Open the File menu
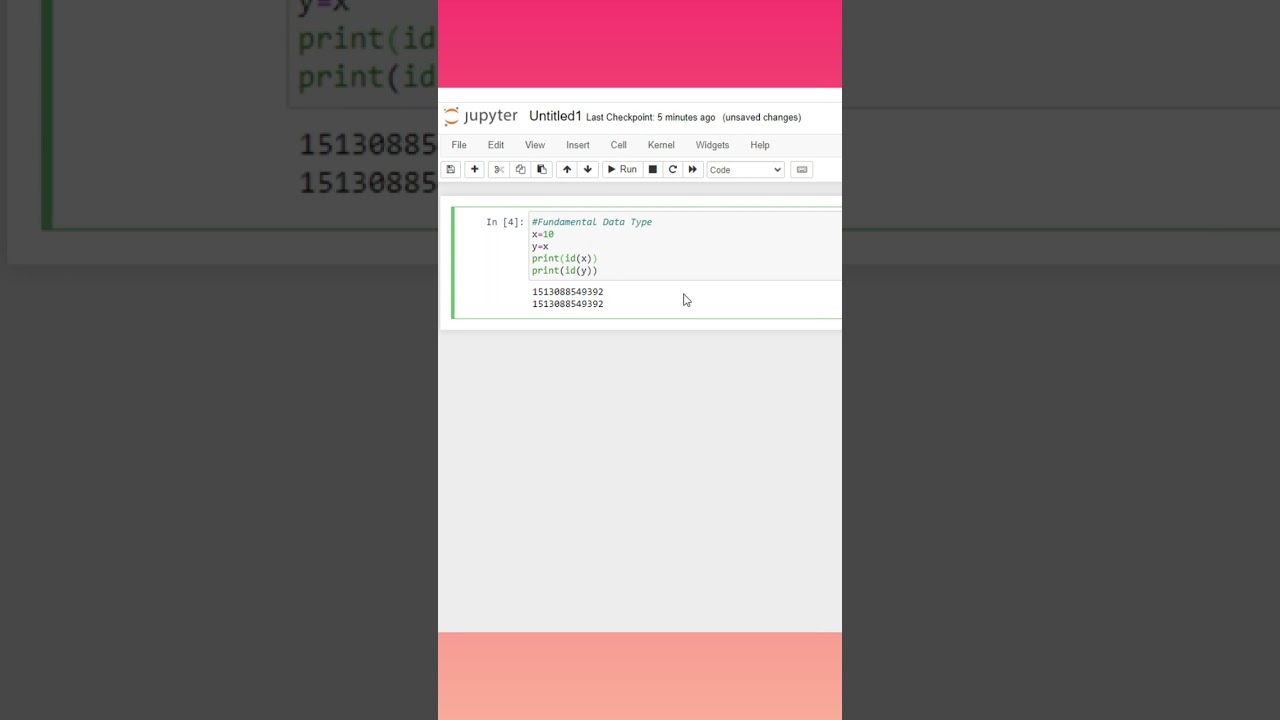The width and height of the screenshot is (1280, 720). click(459, 145)
